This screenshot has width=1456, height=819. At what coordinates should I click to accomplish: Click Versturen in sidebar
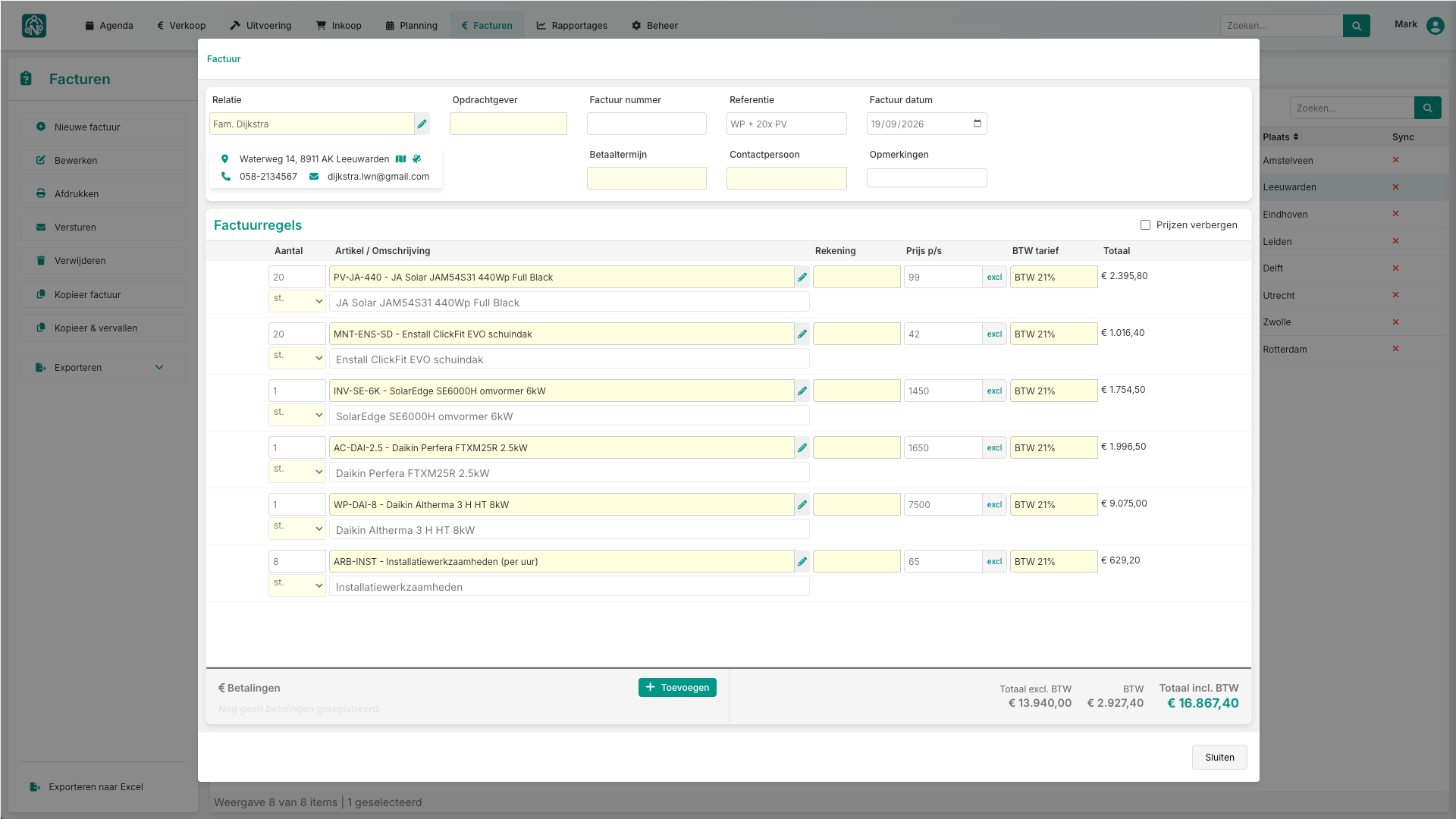click(102, 227)
